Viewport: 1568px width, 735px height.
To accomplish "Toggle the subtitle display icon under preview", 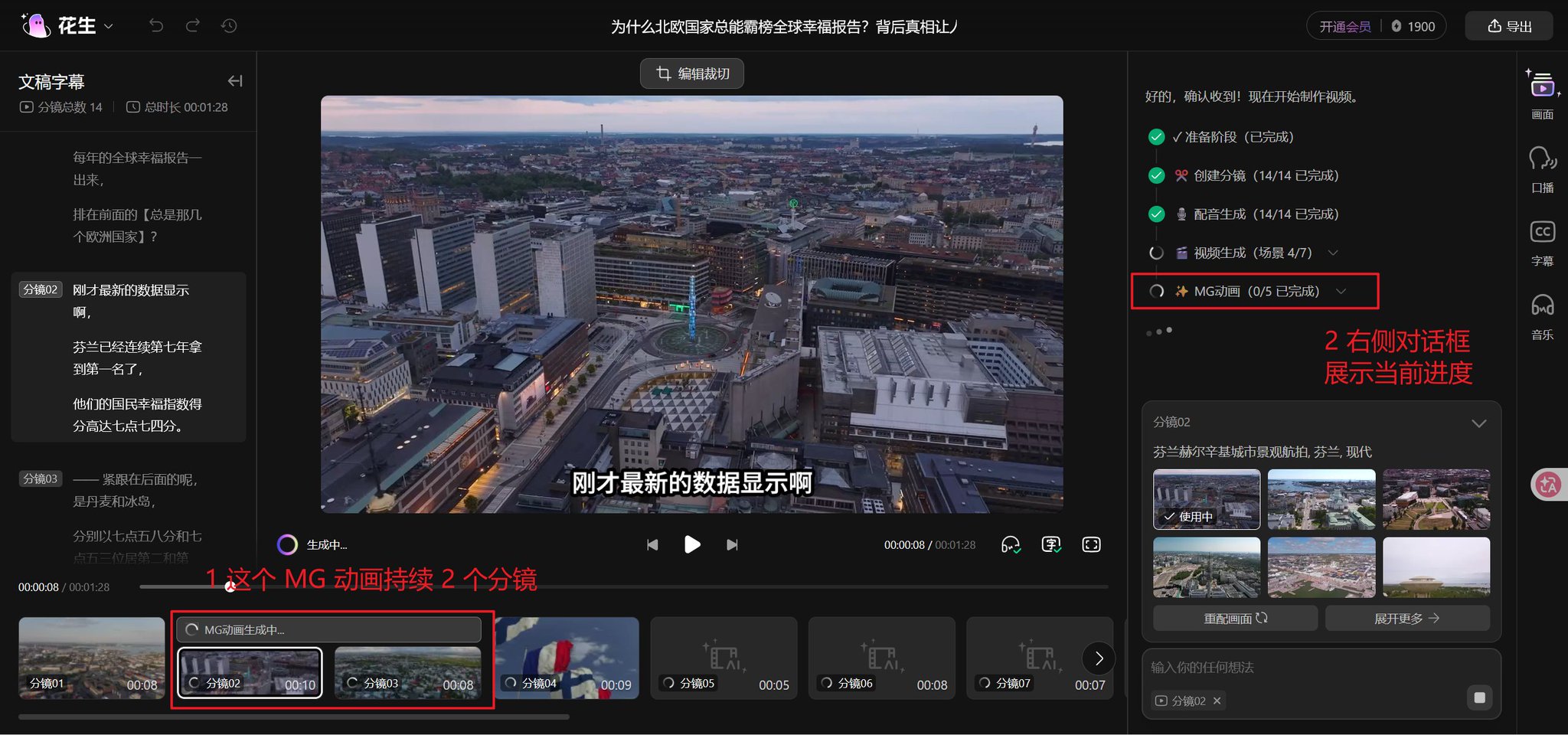I will [1051, 544].
